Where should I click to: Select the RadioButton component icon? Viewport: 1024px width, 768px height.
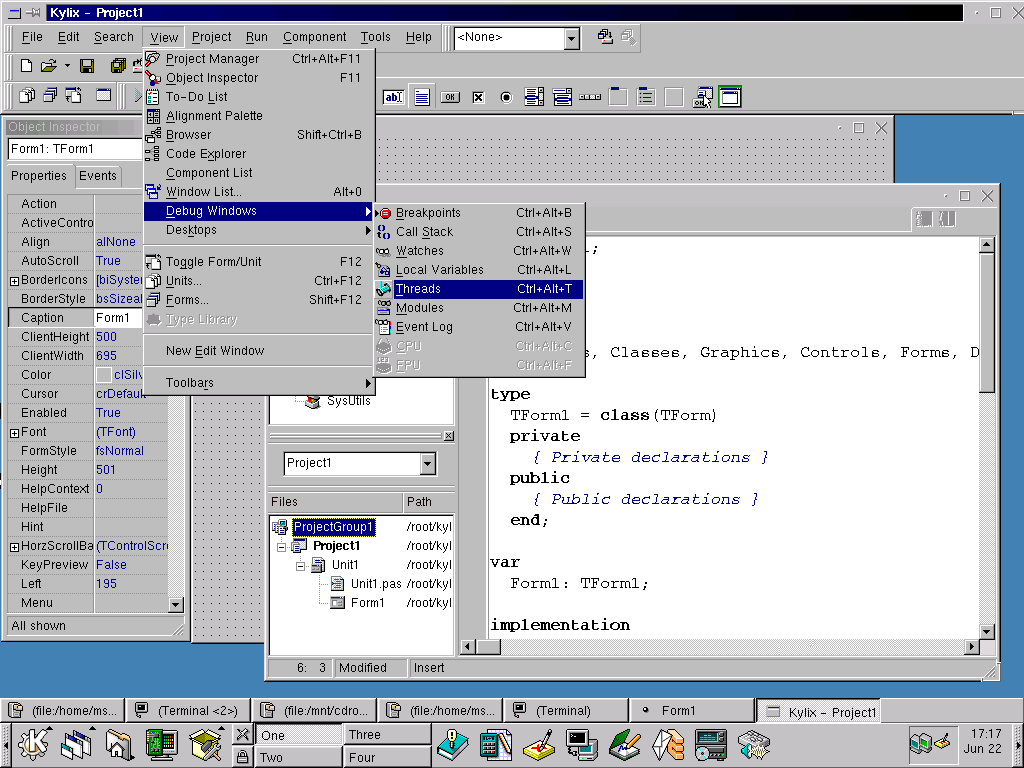pyautogui.click(x=506, y=97)
